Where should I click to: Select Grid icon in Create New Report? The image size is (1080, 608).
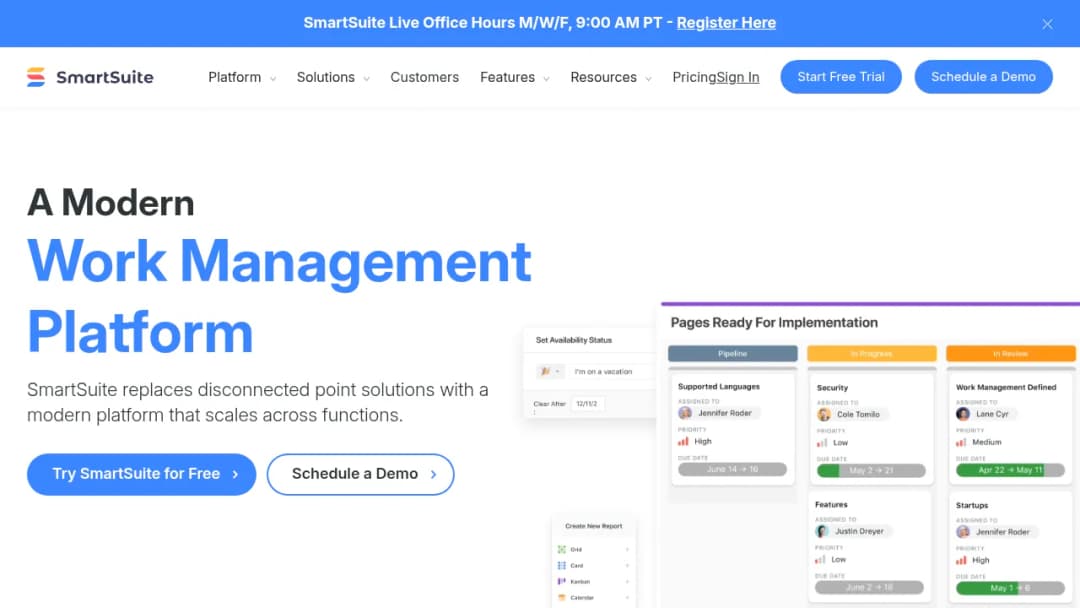coord(561,549)
